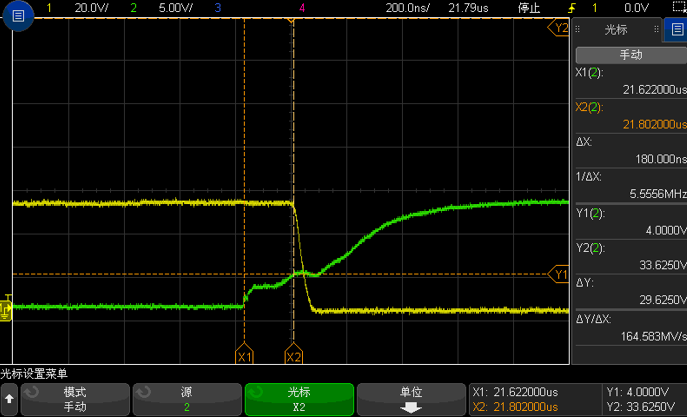The width and height of the screenshot is (687, 417).
Task: Click the back up-arrow softkey
Action: (9, 399)
